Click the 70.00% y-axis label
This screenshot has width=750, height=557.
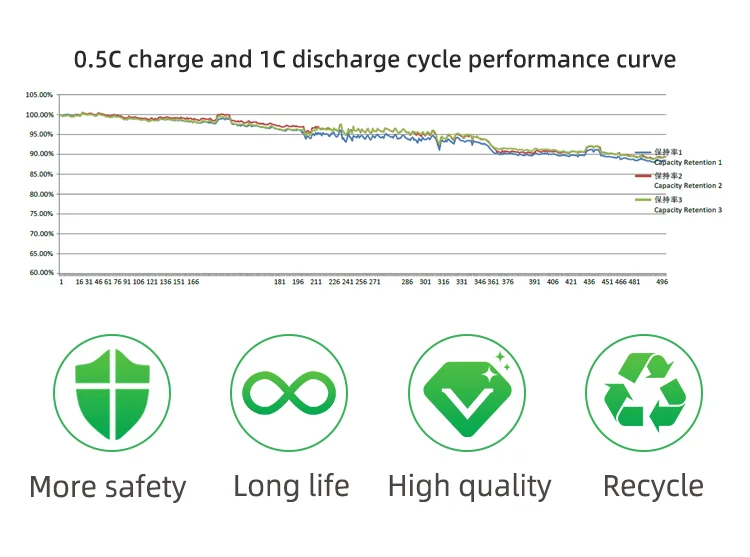[41, 234]
